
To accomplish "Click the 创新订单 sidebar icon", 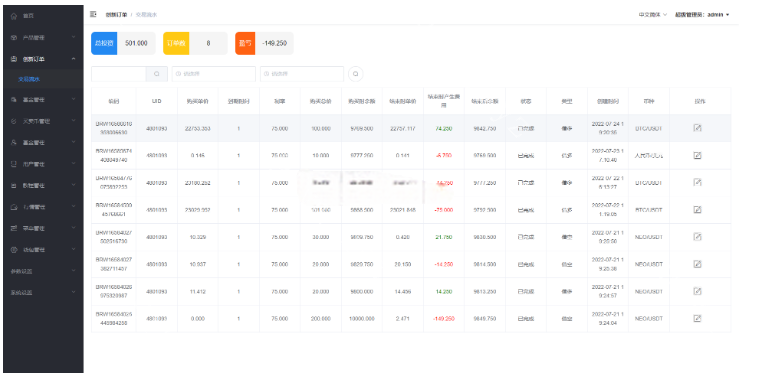I will (x=13, y=59).
